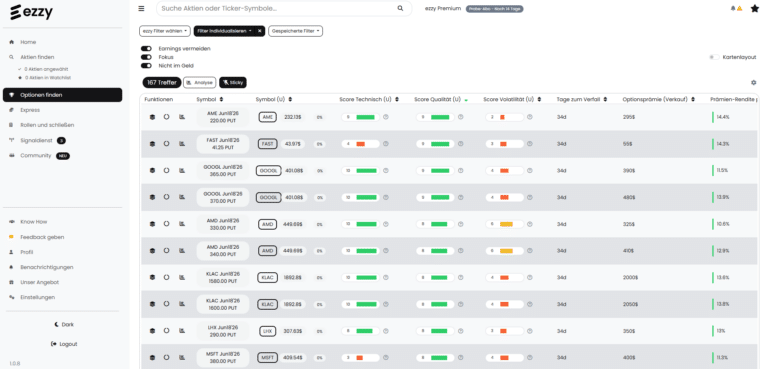This screenshot has width=768, height=369.
Task: Enable the Kartenlayout switch
Action: tap(714, 57)
